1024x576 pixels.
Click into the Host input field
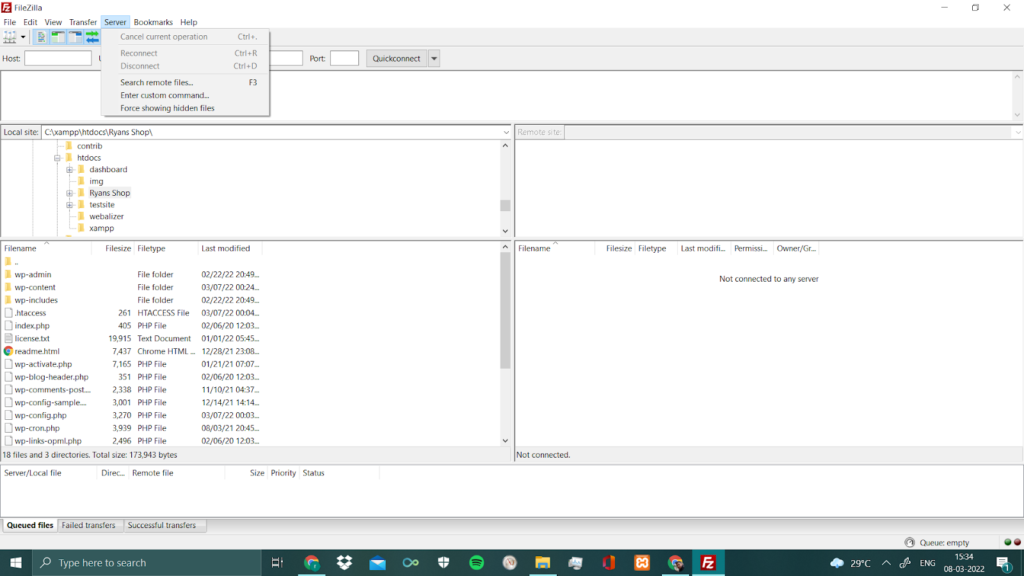(58, 58)
